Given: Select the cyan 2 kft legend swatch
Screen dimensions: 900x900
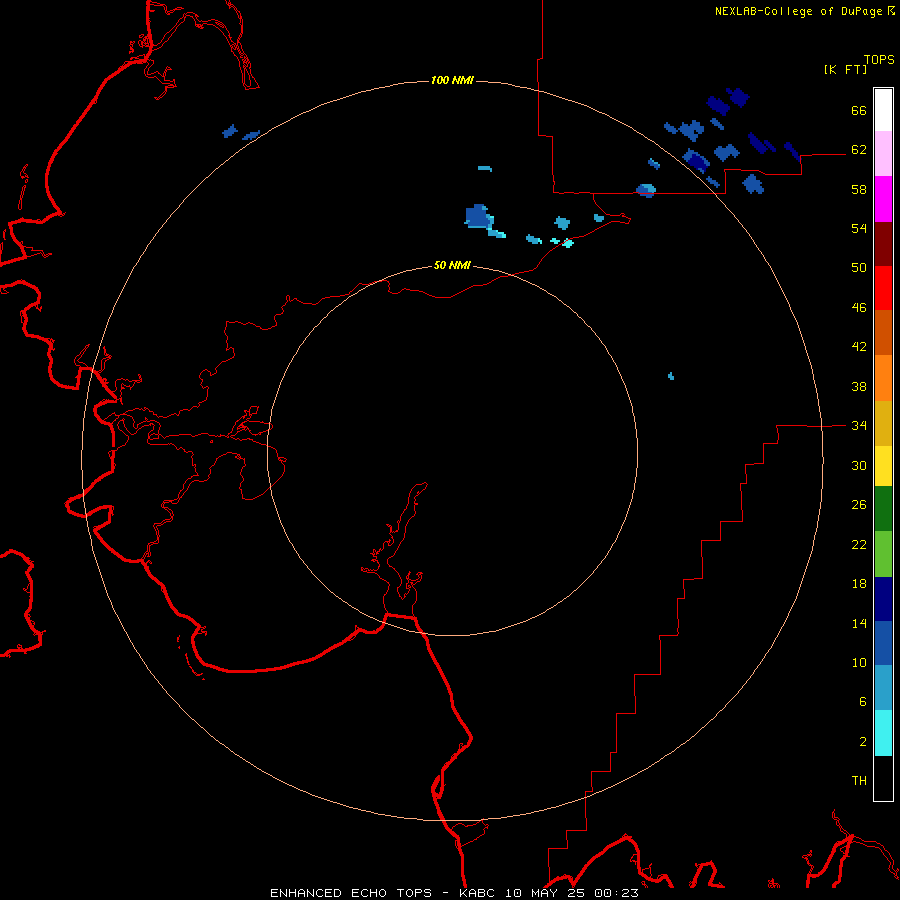Looking at the screenshot, I should tap(883, 733).
